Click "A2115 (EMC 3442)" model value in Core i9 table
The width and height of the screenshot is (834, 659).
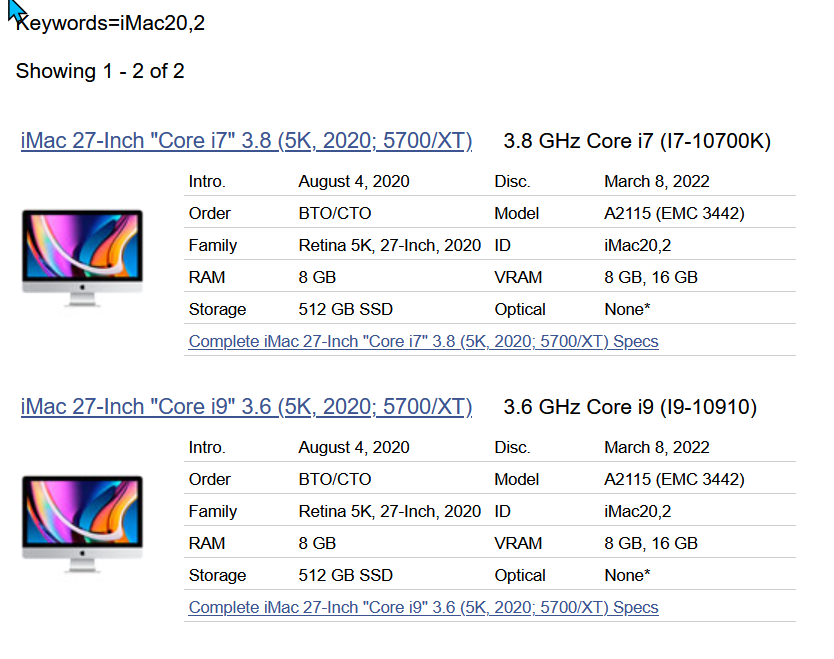click(674, 479)
